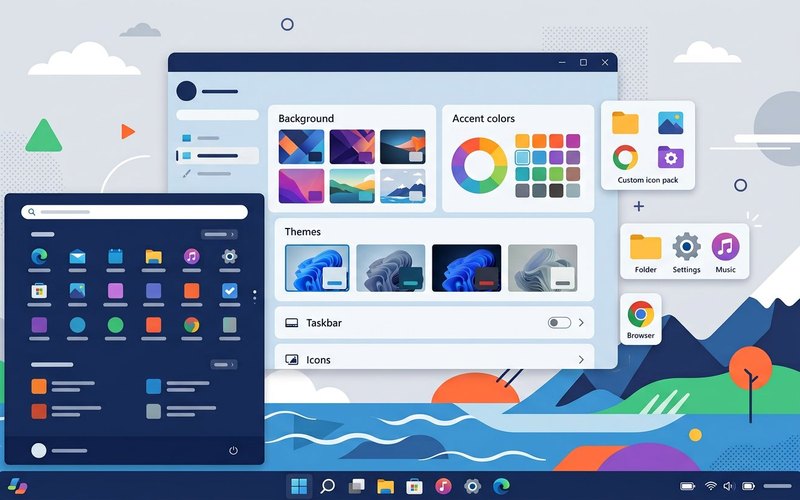Click the accent color wheel
The height and width of the screenshot is (500, 800).
click(x=479, y=165)
